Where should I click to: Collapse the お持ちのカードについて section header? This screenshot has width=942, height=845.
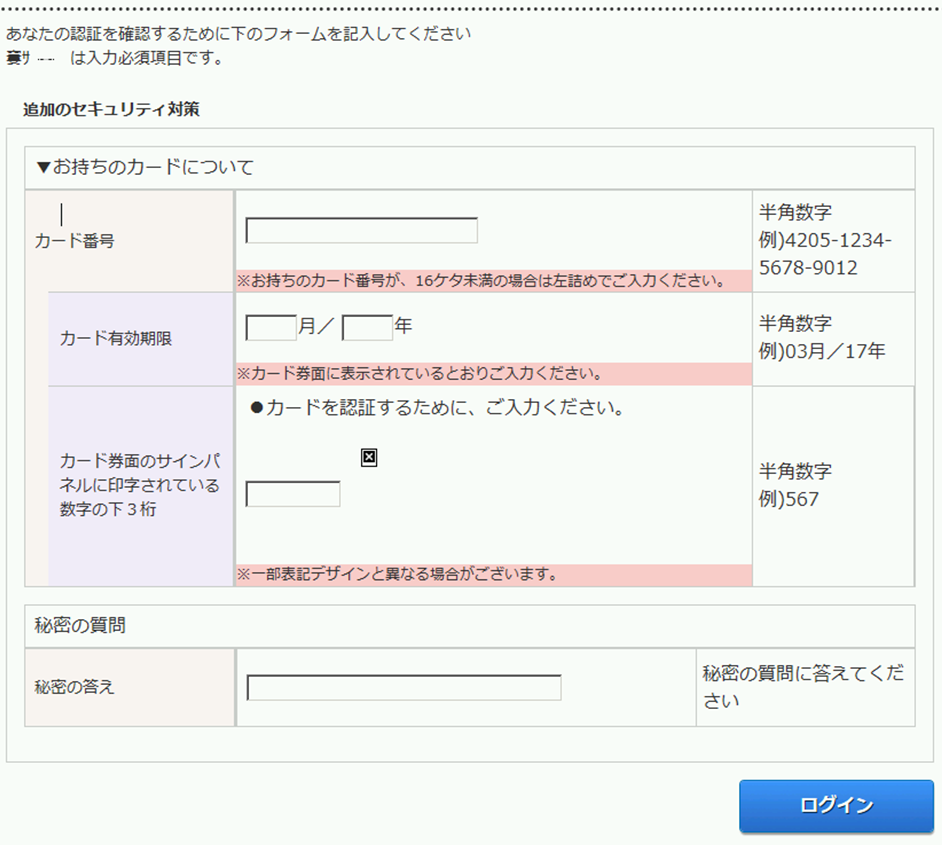click(x=145, y=167)
